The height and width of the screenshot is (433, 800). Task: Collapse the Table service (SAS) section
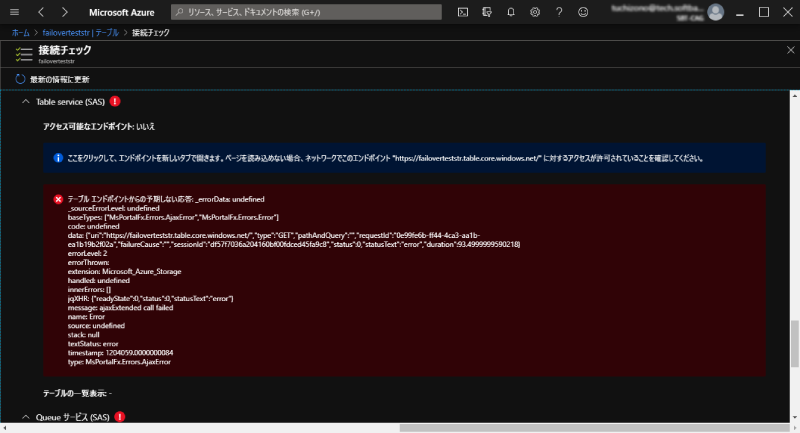pos(26,101)
